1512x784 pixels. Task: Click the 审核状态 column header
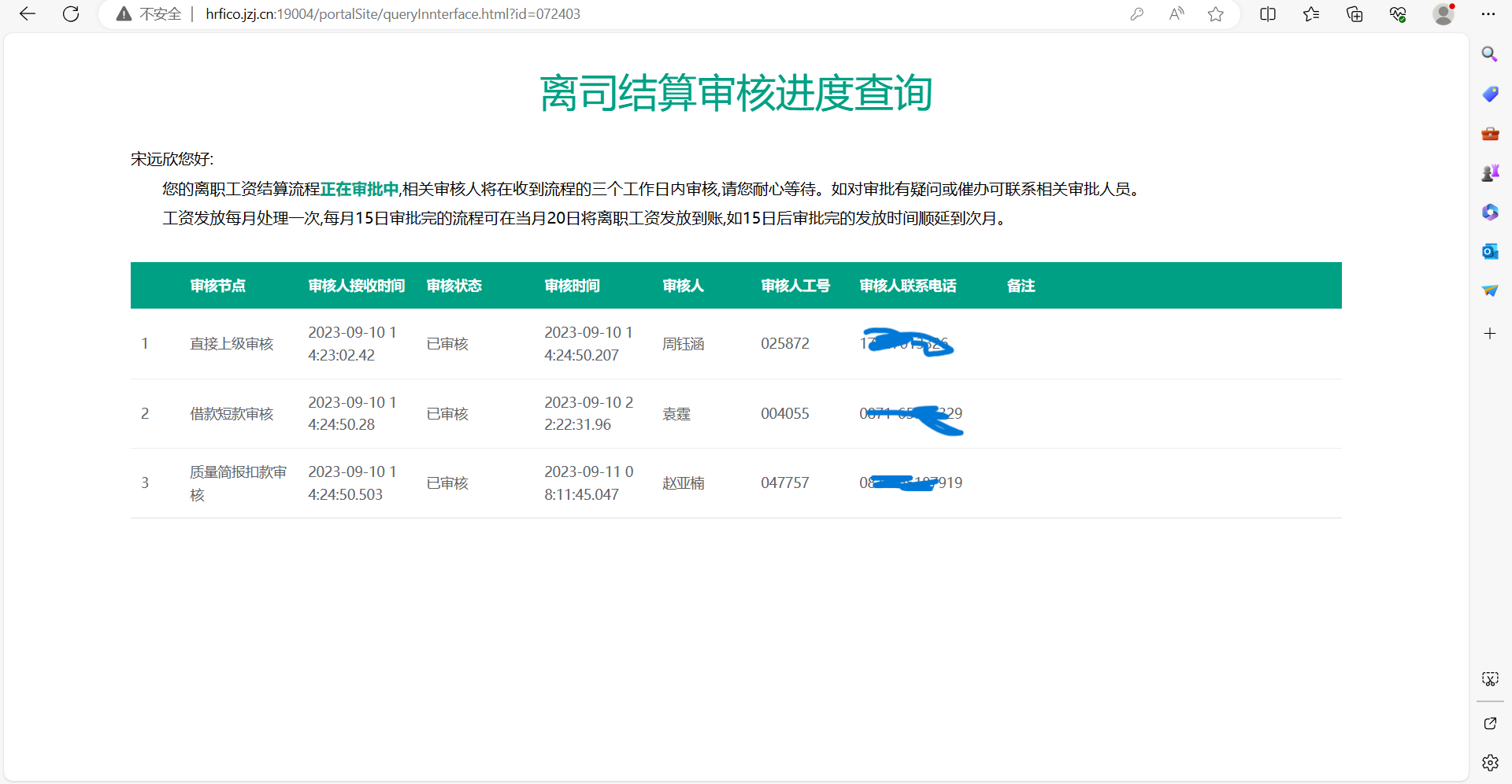coord(454,286)
